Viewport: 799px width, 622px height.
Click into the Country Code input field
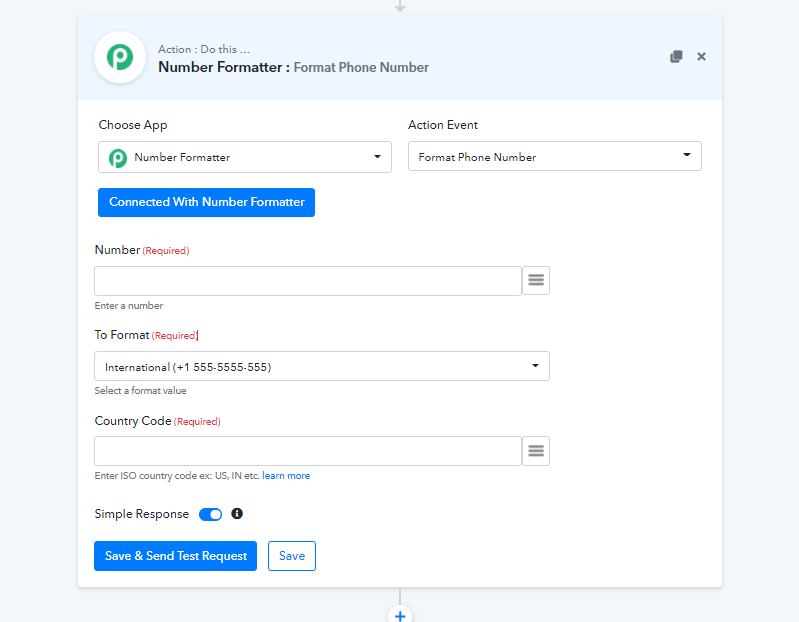coord(308,451)
